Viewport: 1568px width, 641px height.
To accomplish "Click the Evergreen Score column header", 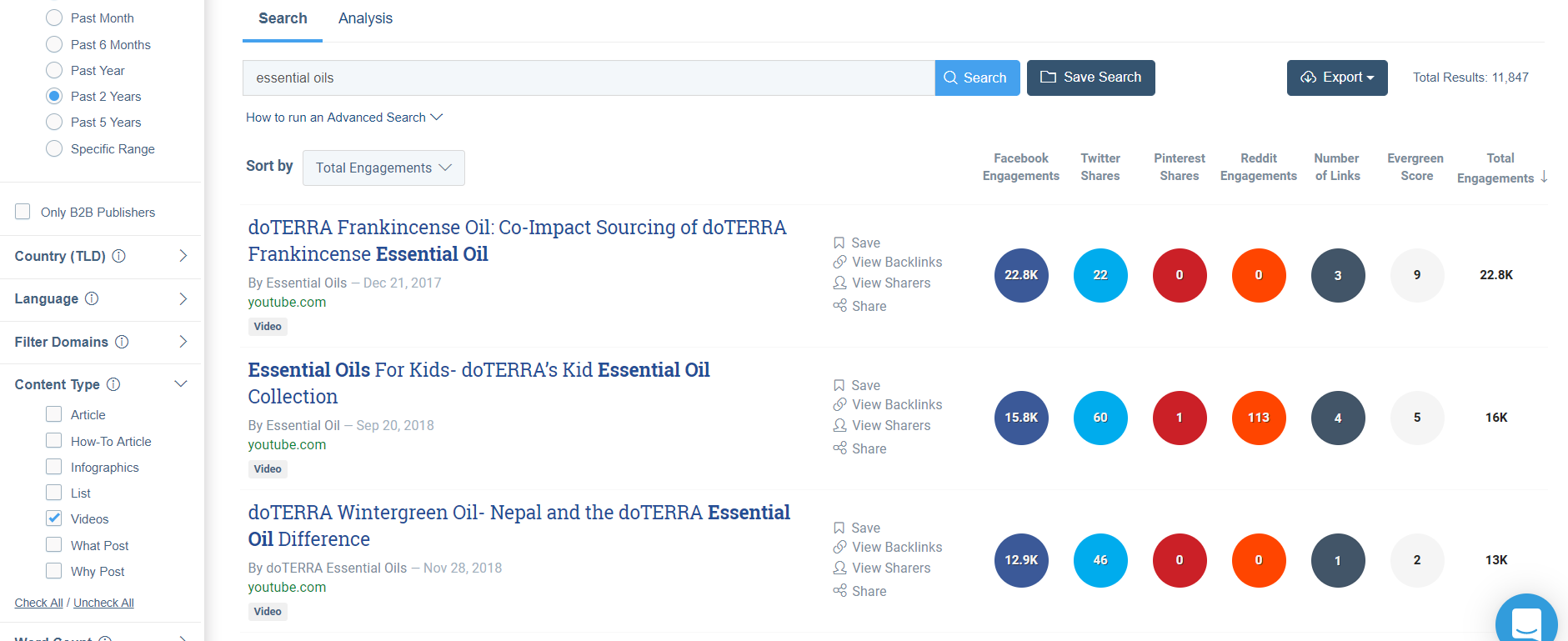I will point(1415,167).
